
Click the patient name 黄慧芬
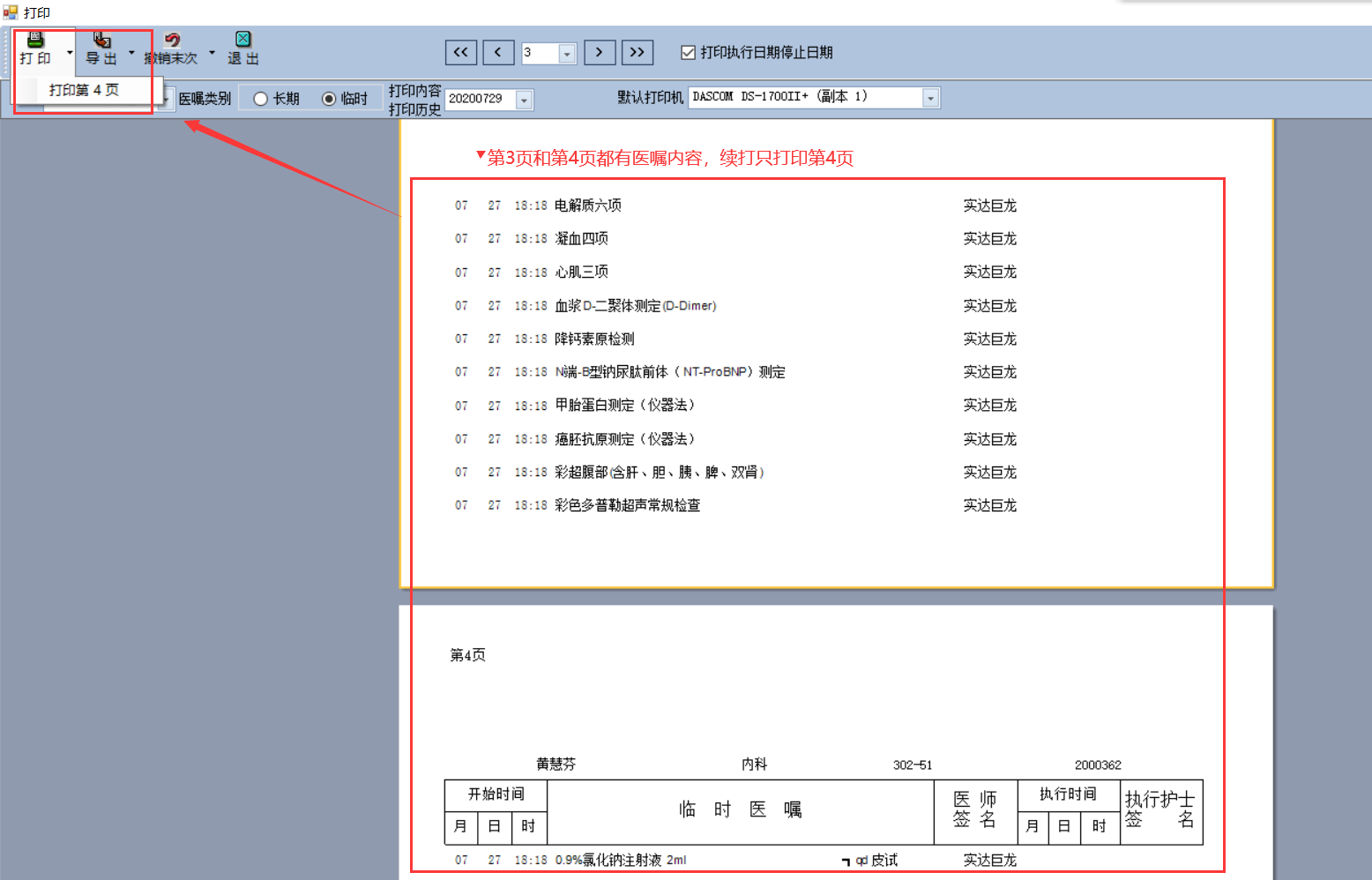coord(556,764)
